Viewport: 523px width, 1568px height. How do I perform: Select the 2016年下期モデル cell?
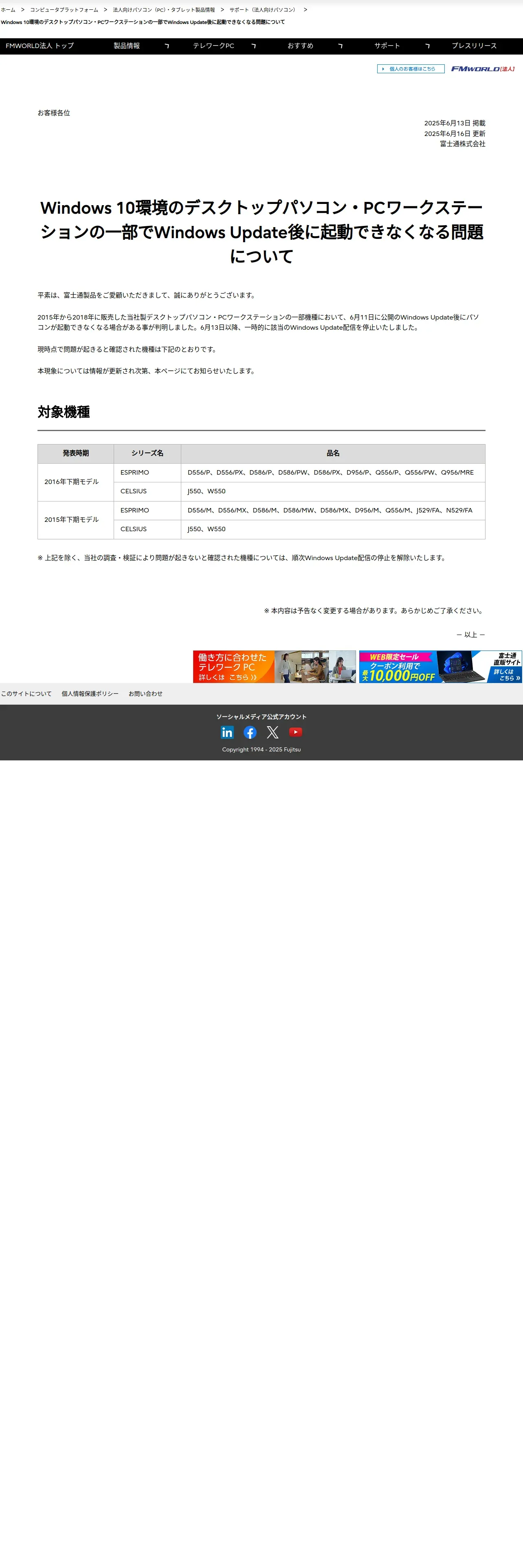pyautogui.click(x=75, y=482)
